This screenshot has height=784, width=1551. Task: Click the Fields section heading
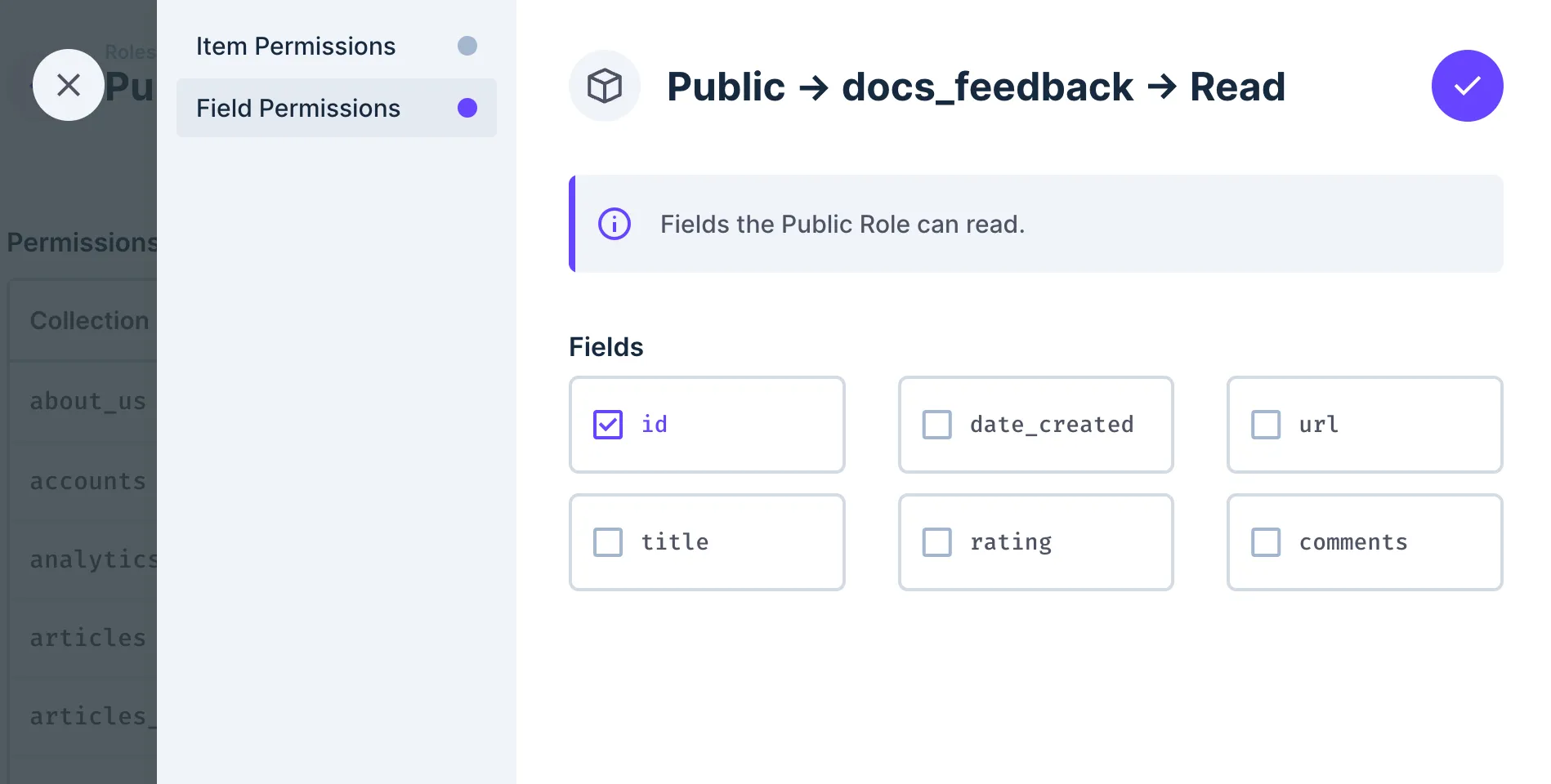click(x=605, y=346)
